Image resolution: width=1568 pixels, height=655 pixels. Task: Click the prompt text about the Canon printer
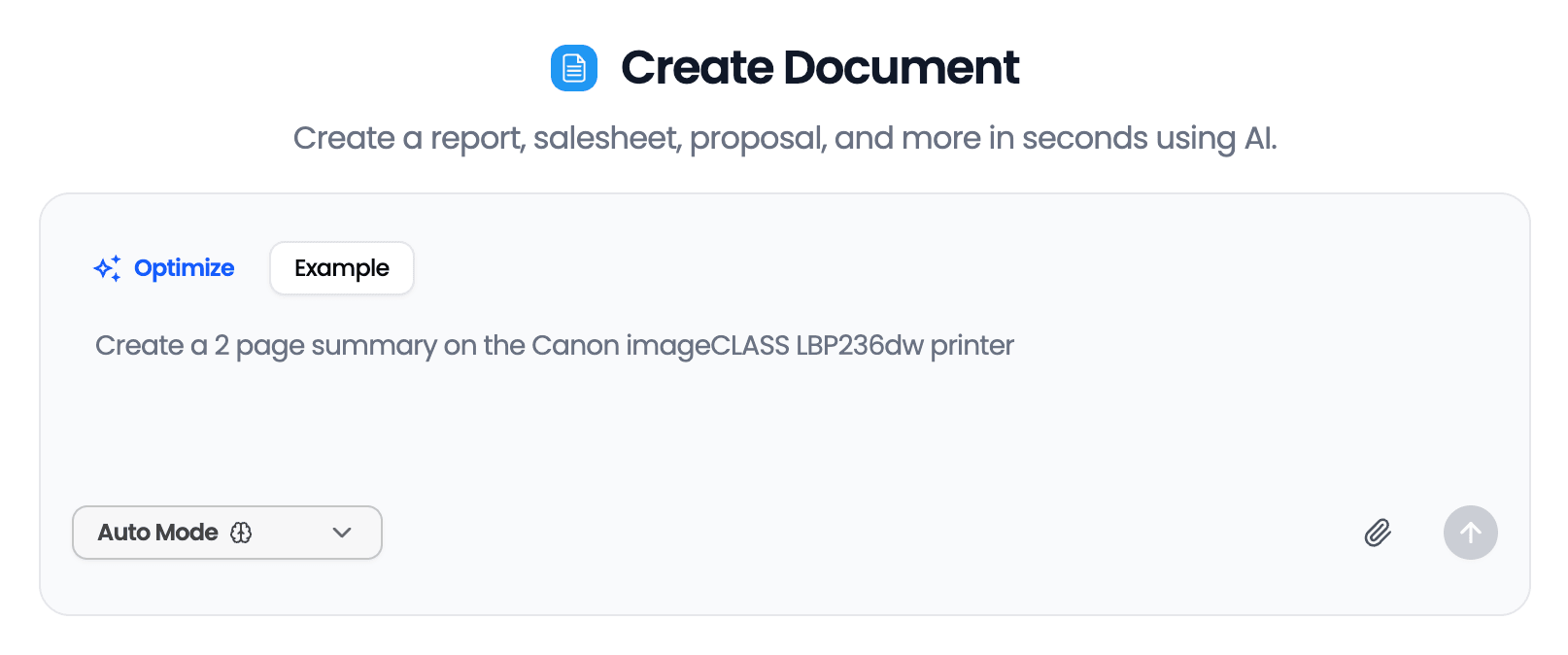coord(553,346)
